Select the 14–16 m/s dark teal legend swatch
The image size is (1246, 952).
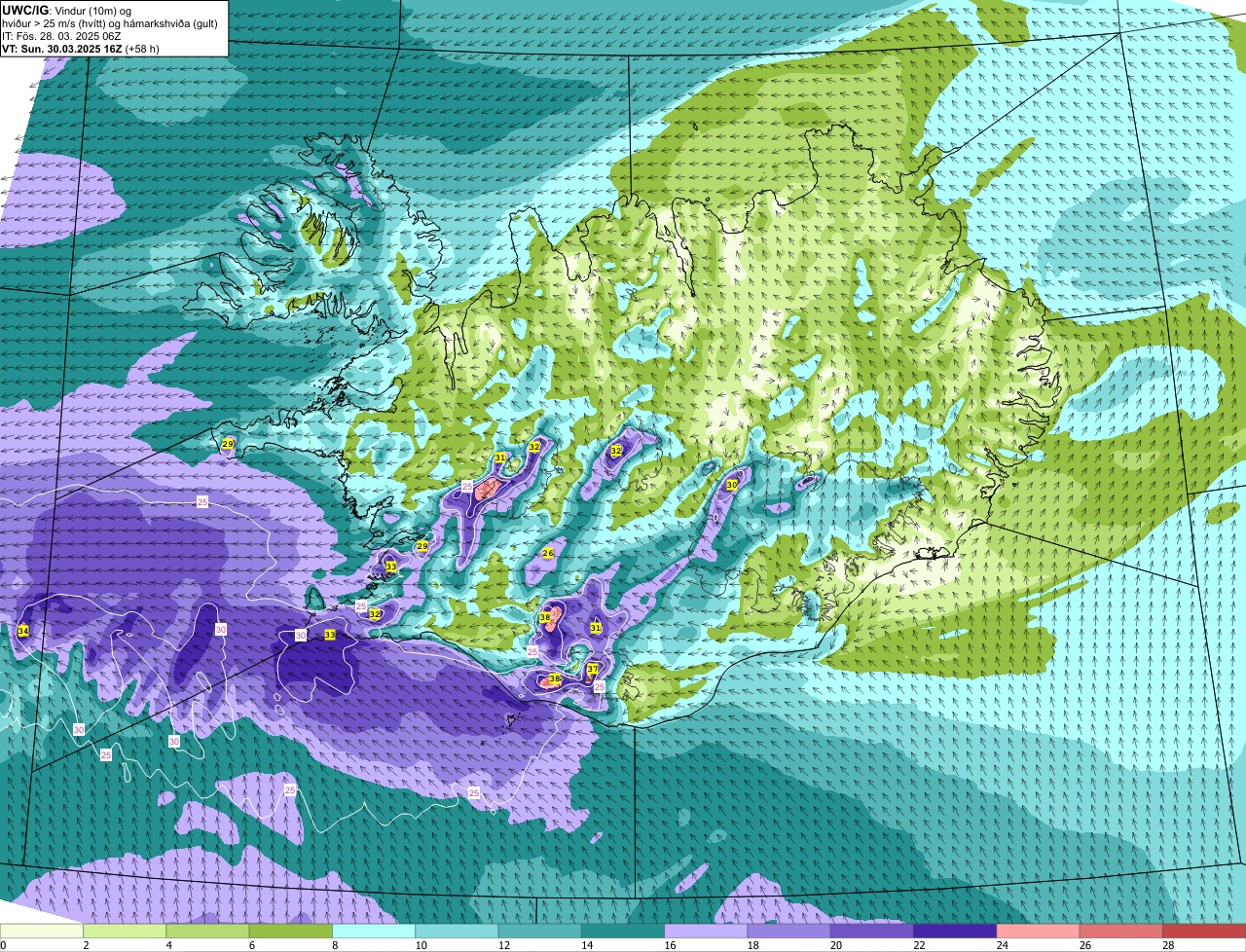[x=623, y=931]
